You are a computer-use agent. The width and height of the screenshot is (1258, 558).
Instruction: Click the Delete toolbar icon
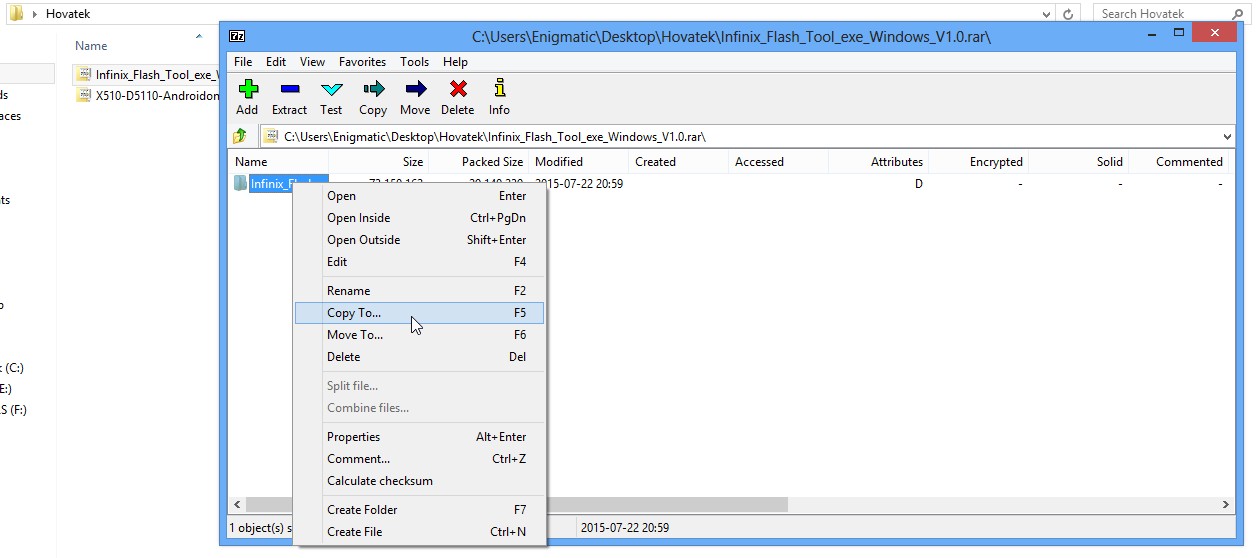[x=457, y=90]
